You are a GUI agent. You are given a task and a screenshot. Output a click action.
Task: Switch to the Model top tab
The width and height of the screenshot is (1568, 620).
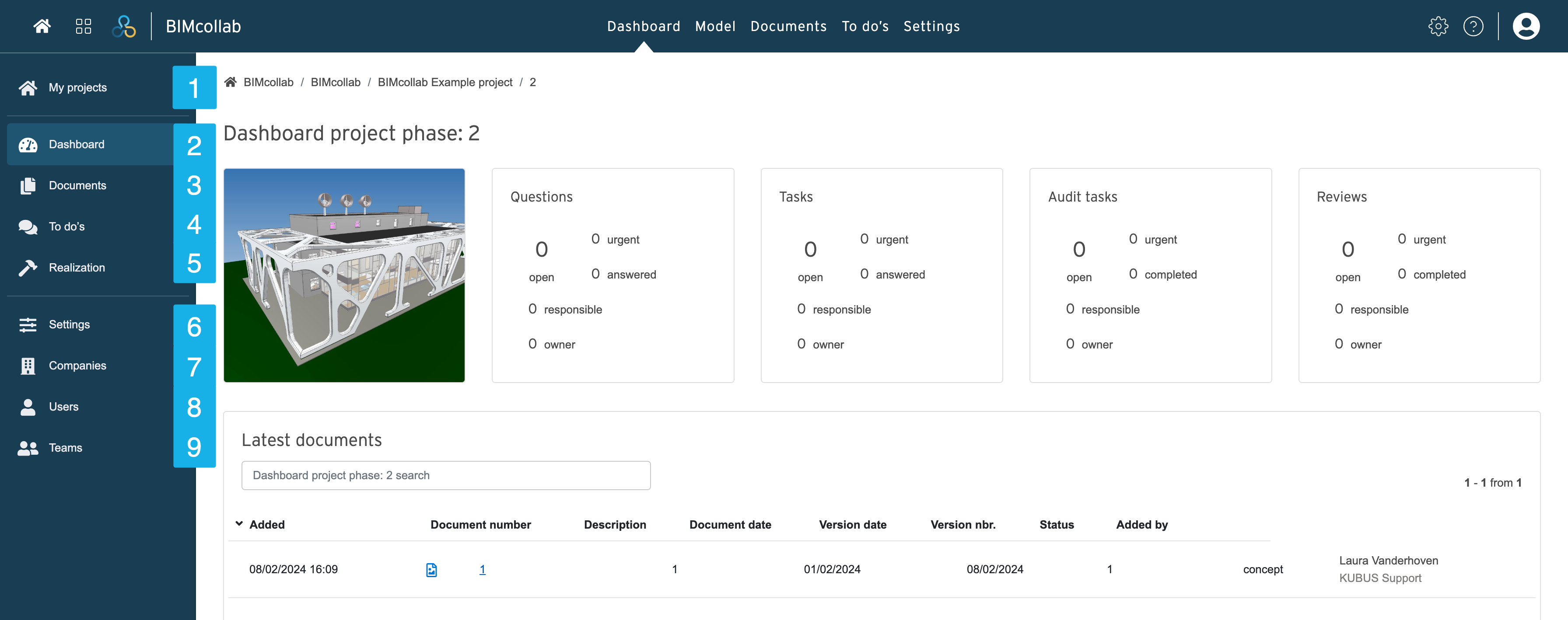click(x=715, y=26)
